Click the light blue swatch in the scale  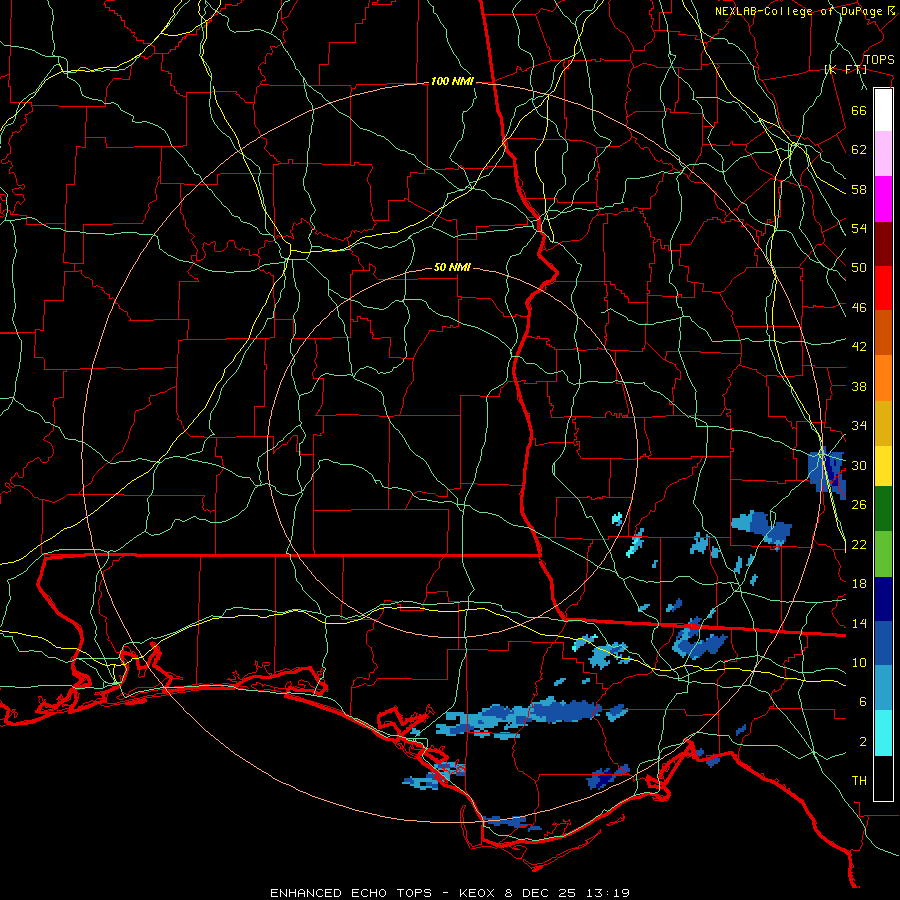[x=883, y=688]
